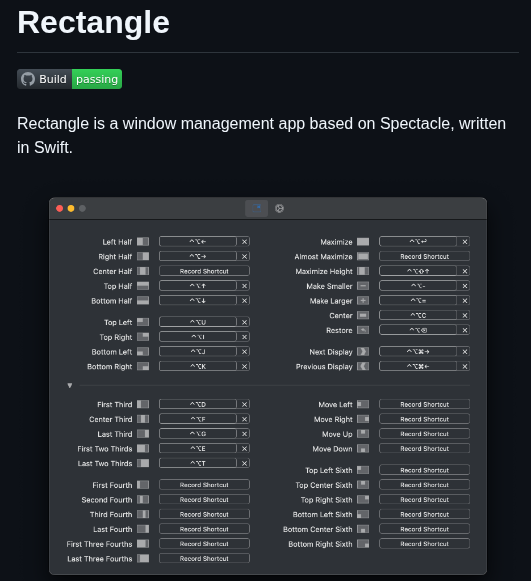The image size is (531, 581).
Task: Clear the Right Half shortcut
Action: (244, 256)
